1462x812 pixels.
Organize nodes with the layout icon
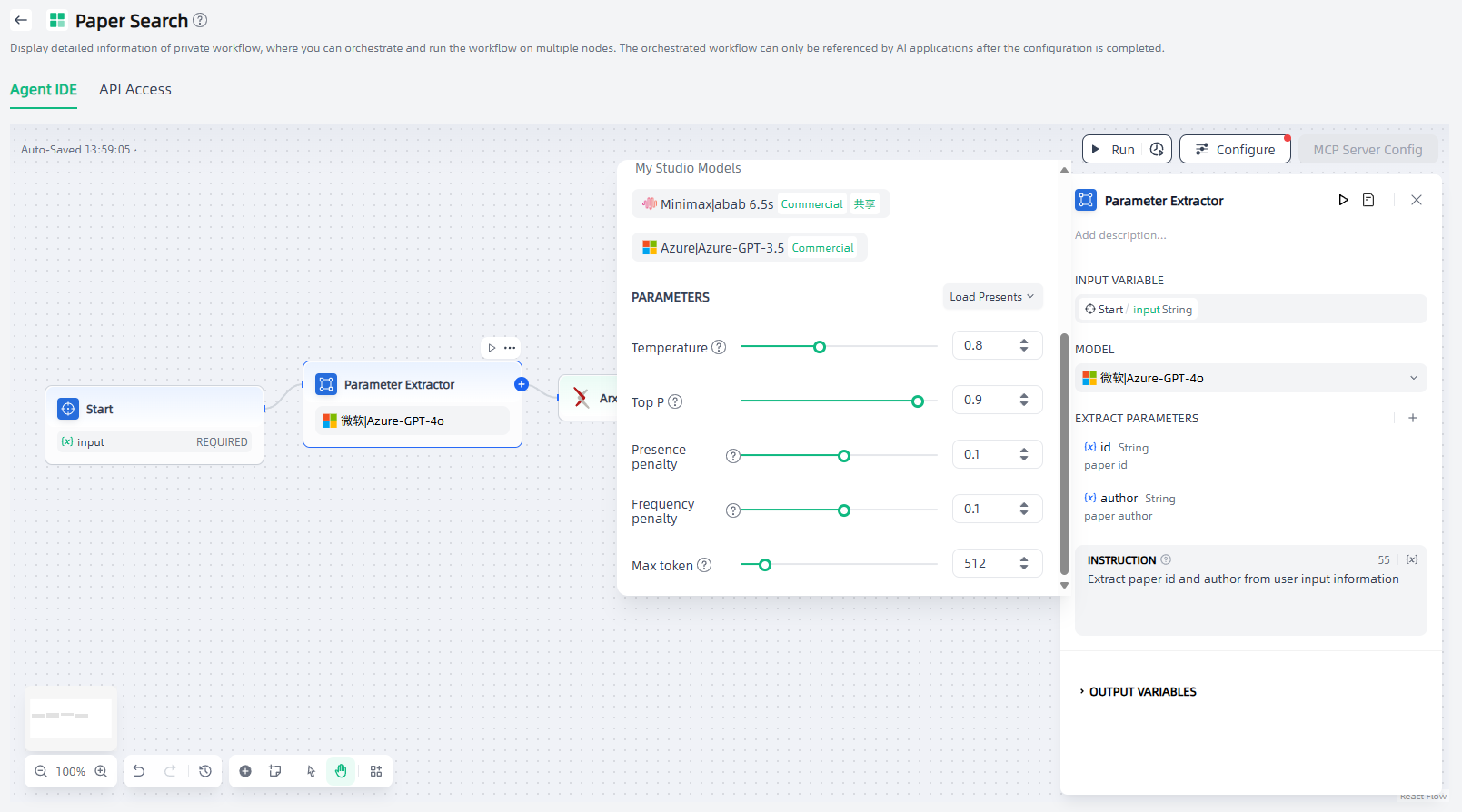[x=376, y=771]
